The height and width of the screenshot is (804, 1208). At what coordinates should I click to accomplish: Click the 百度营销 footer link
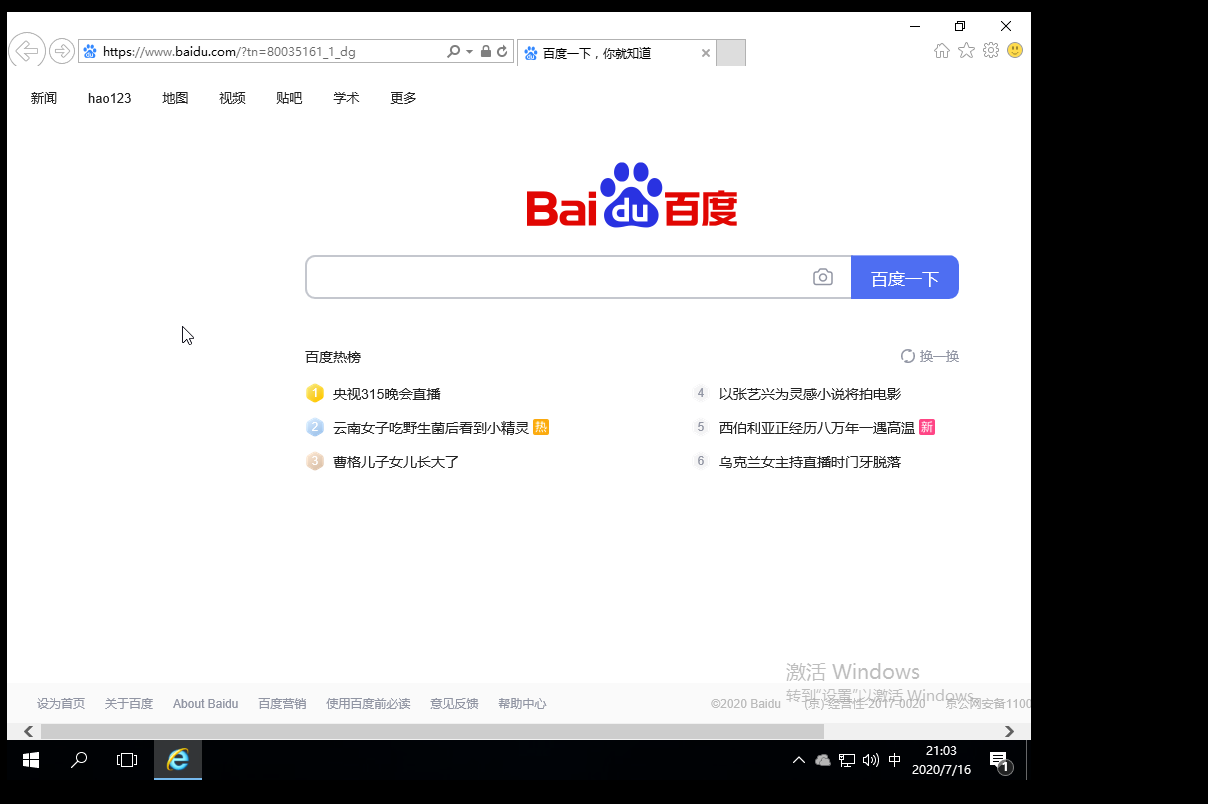click(282, 704)
